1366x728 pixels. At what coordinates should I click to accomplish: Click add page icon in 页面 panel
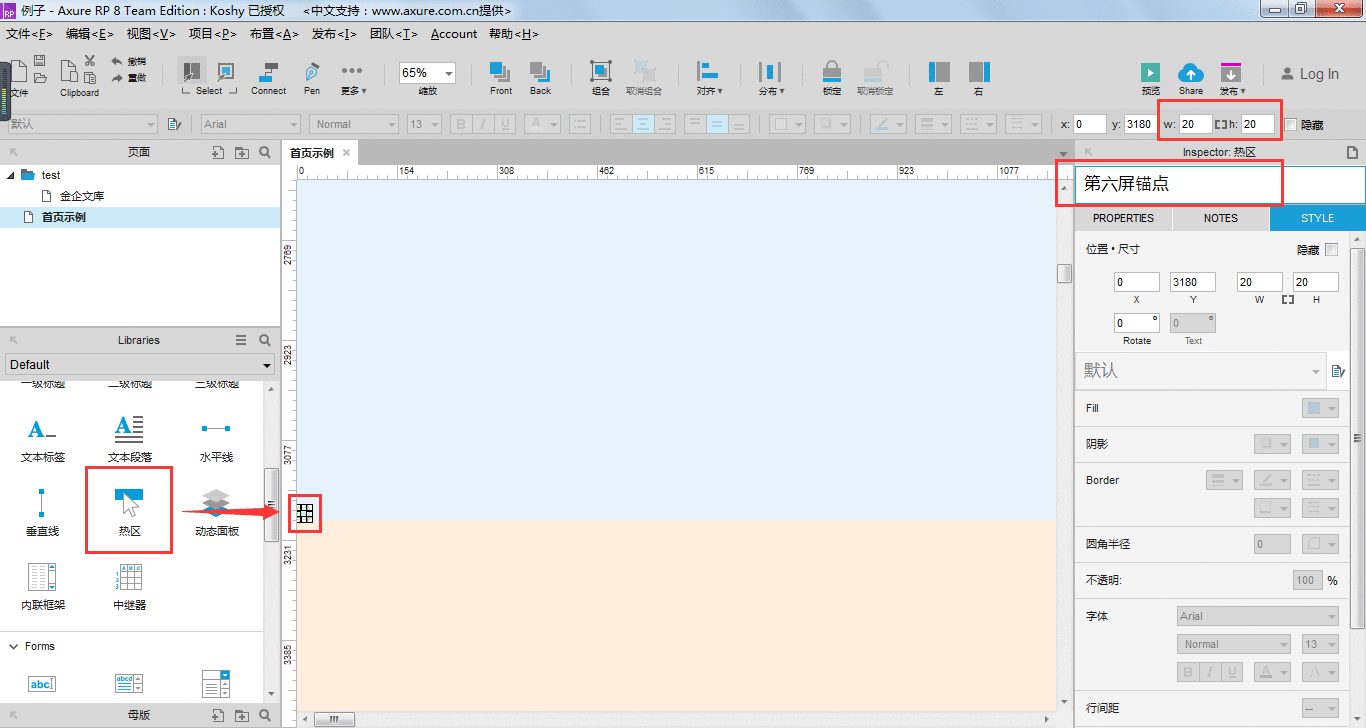[x=218, y=153]
